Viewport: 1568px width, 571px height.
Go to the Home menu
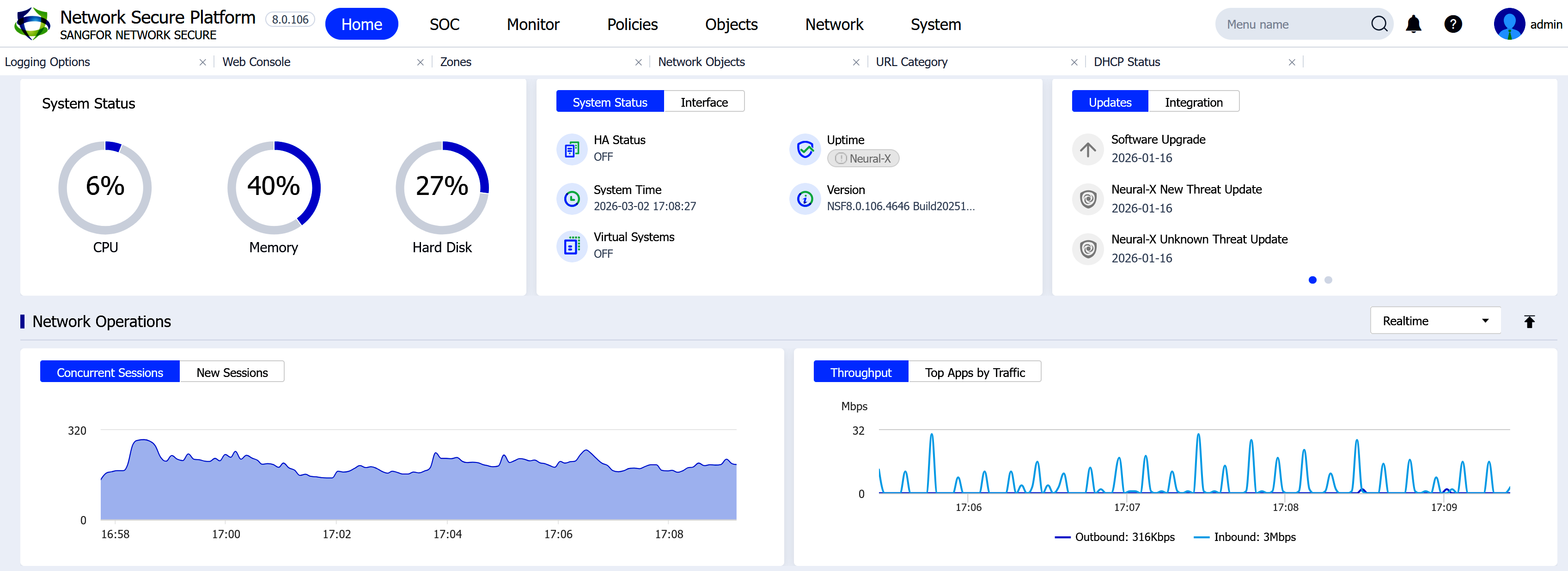click(361, 24)
